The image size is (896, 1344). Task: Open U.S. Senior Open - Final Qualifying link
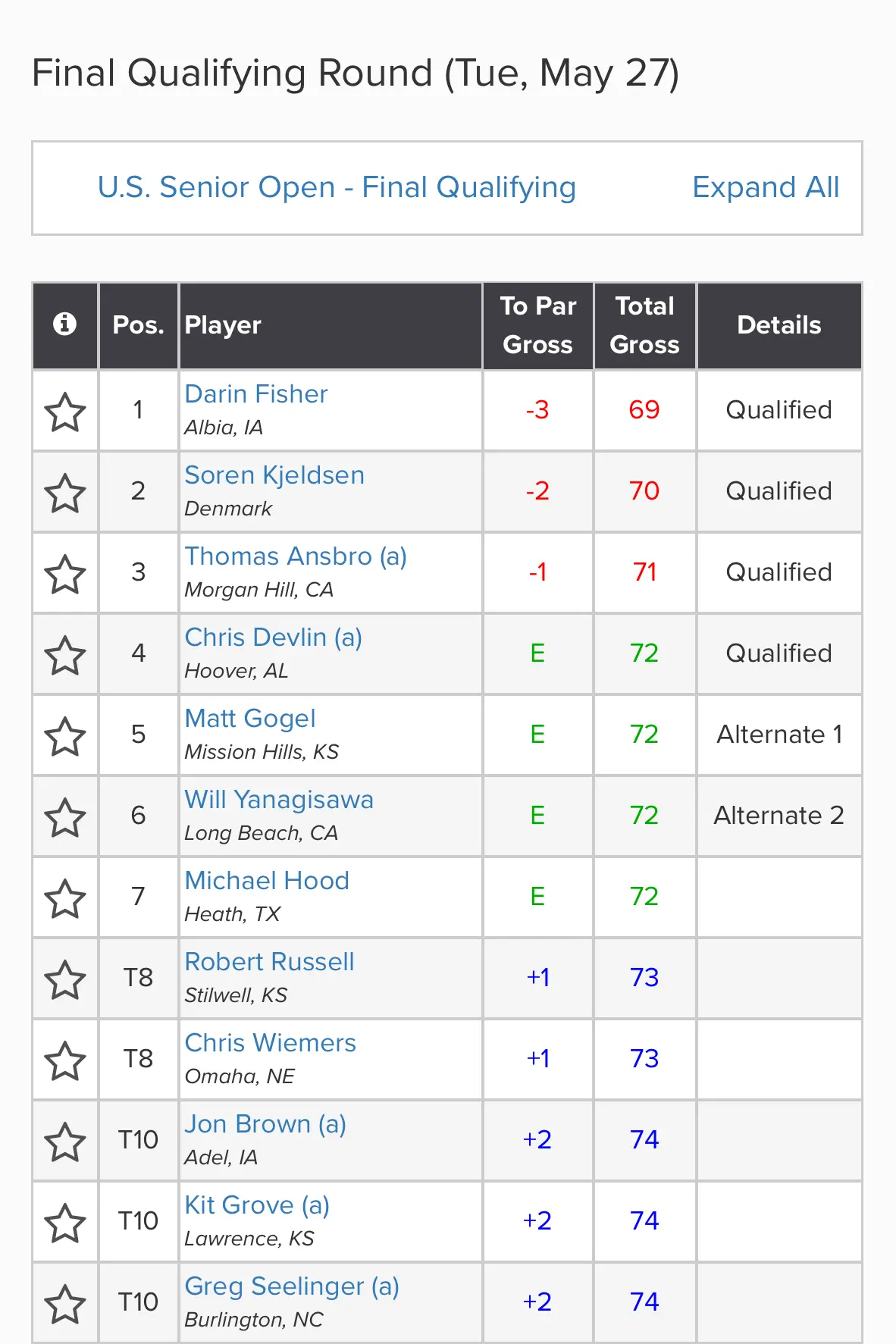[x=337, y=187]
